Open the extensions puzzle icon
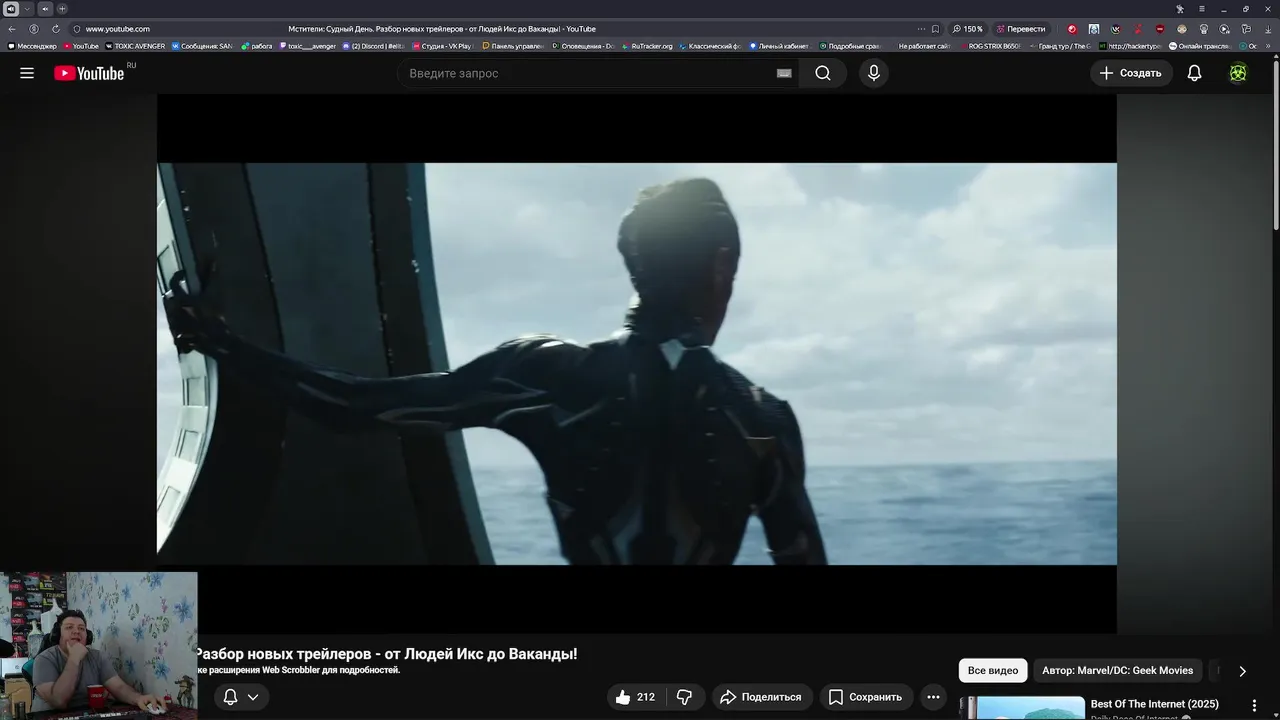The height and width of the screenshot is (720, 1280). (x=1247, y=29)
